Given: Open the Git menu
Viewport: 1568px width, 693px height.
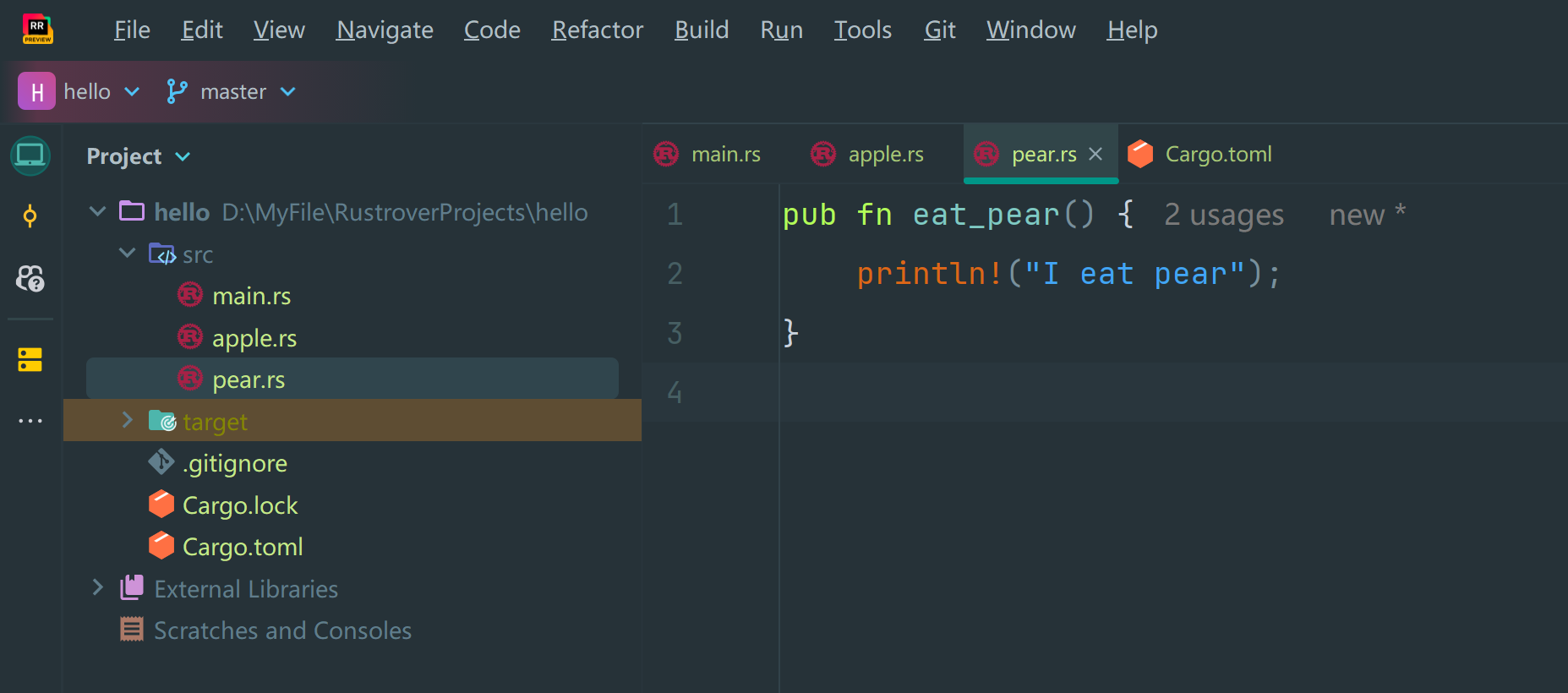Looking at the screenshot, I should [940, 30].
